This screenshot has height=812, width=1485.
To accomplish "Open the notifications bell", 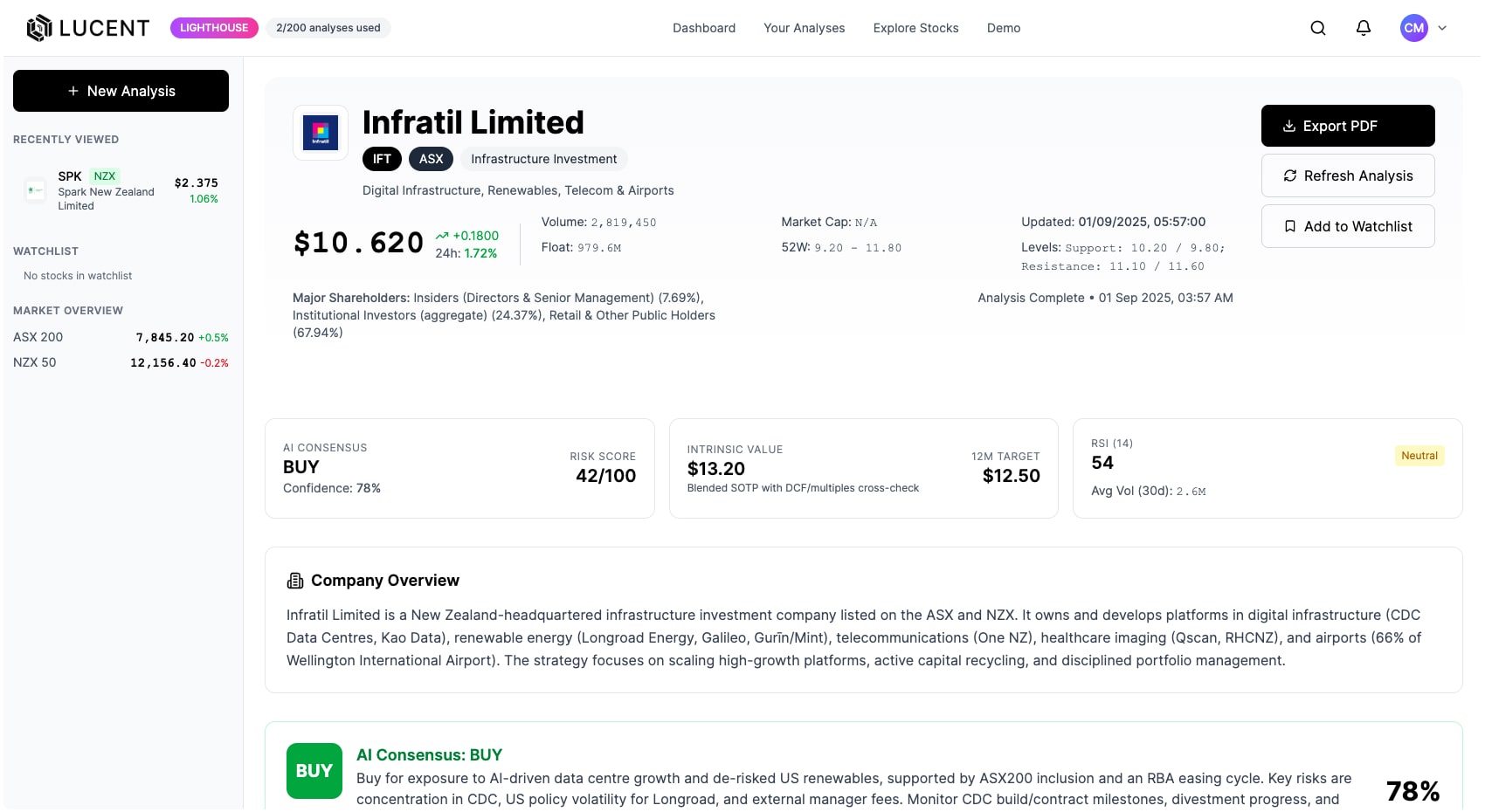I will click(x=1364, y=28).
